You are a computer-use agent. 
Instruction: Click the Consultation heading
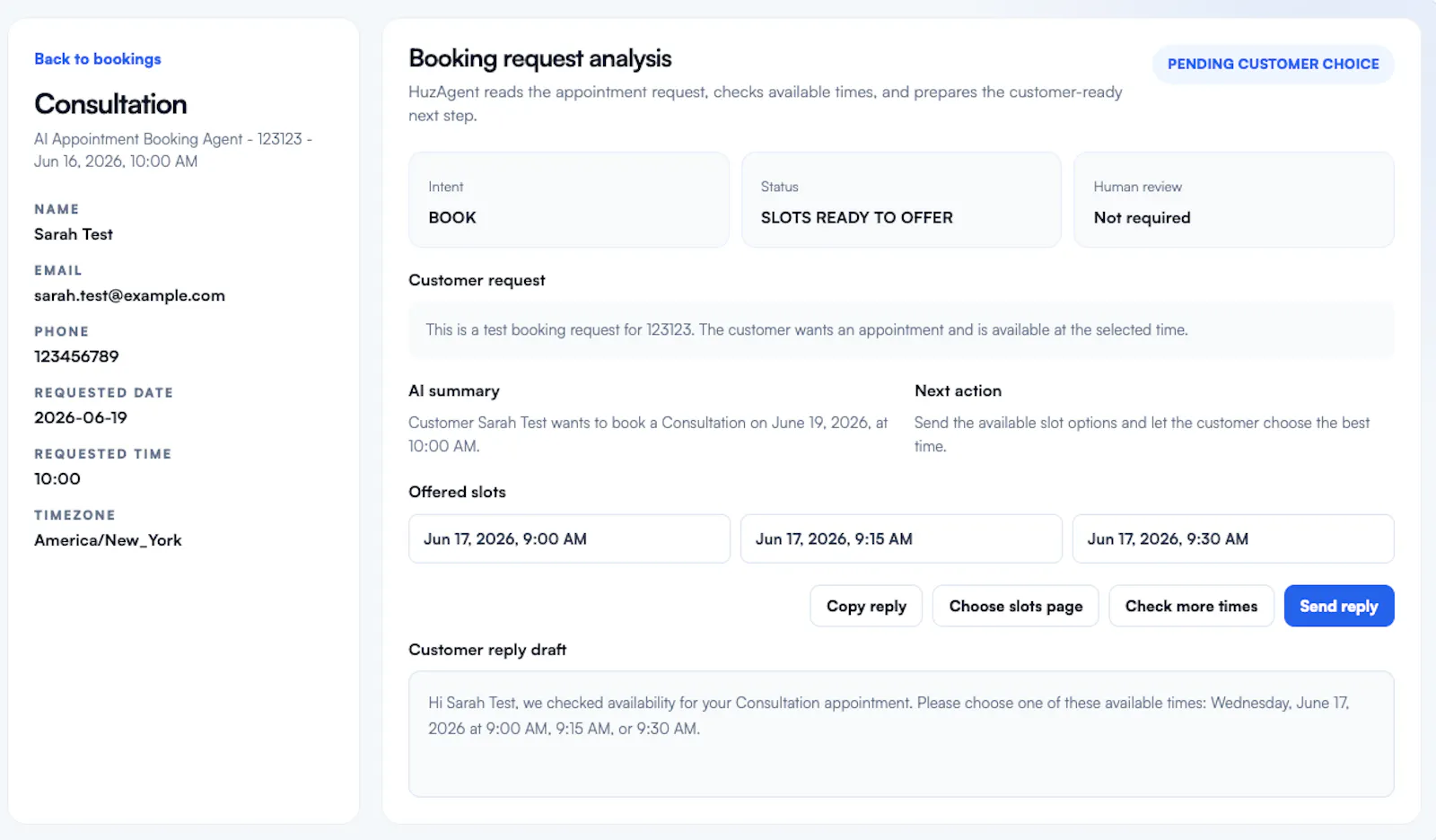110,104
